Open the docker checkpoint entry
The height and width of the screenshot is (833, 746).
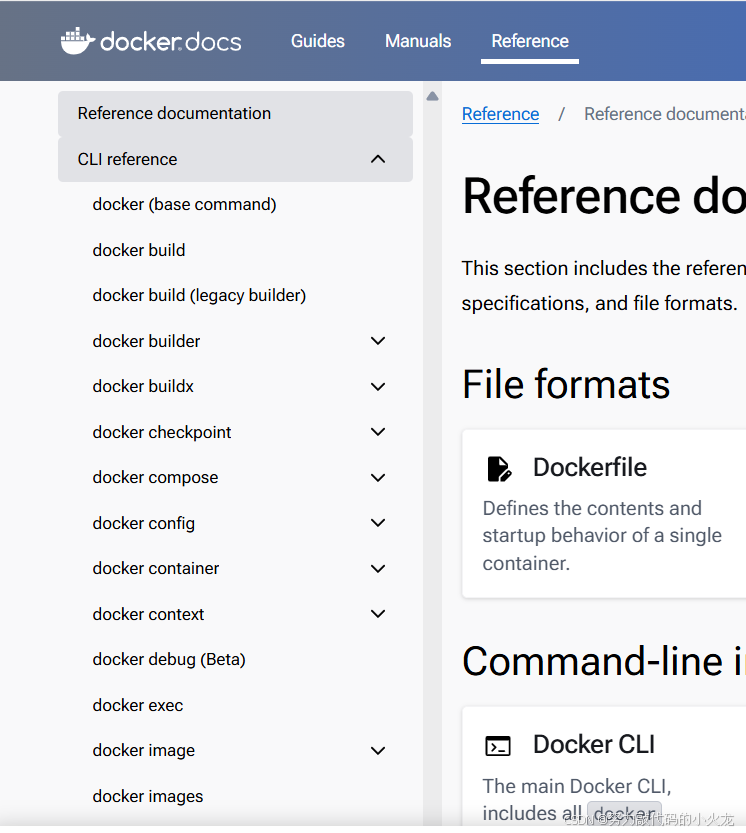click(162, 432)
